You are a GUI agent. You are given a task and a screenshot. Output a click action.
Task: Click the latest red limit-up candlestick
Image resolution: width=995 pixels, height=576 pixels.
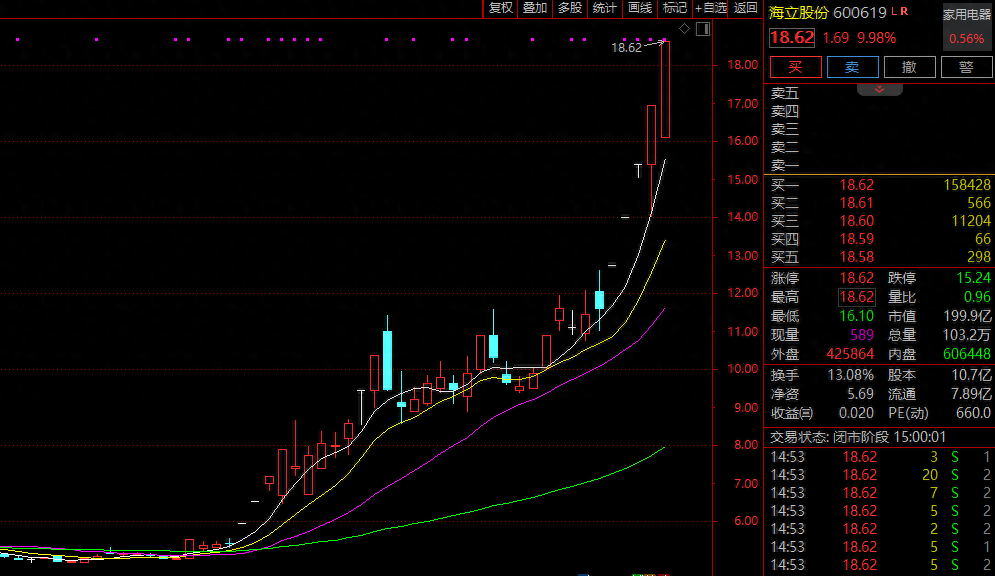click(665, 89)
